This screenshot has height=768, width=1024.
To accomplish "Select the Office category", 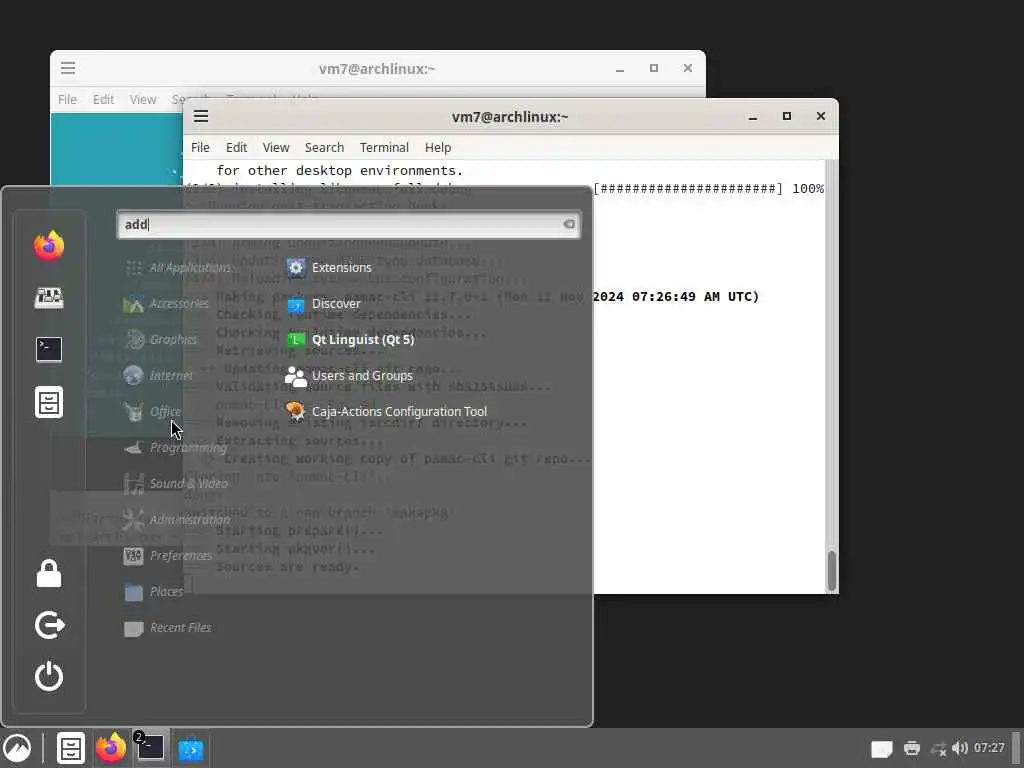I will tap(153, 411).
